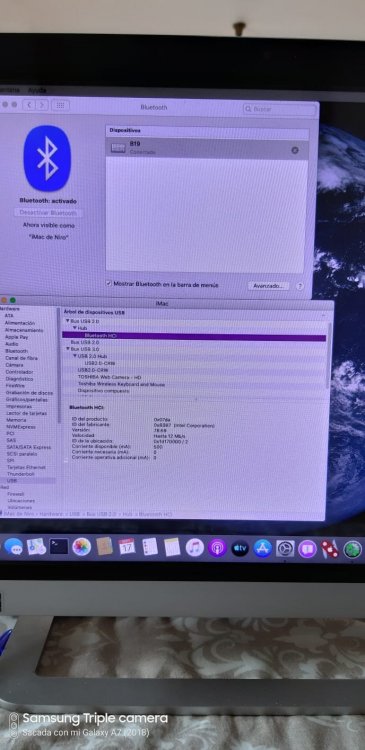Screen dimensions: 365x750
Task: Select TOSHIBA Web Camera - HD row
Action: coord(194,377)
